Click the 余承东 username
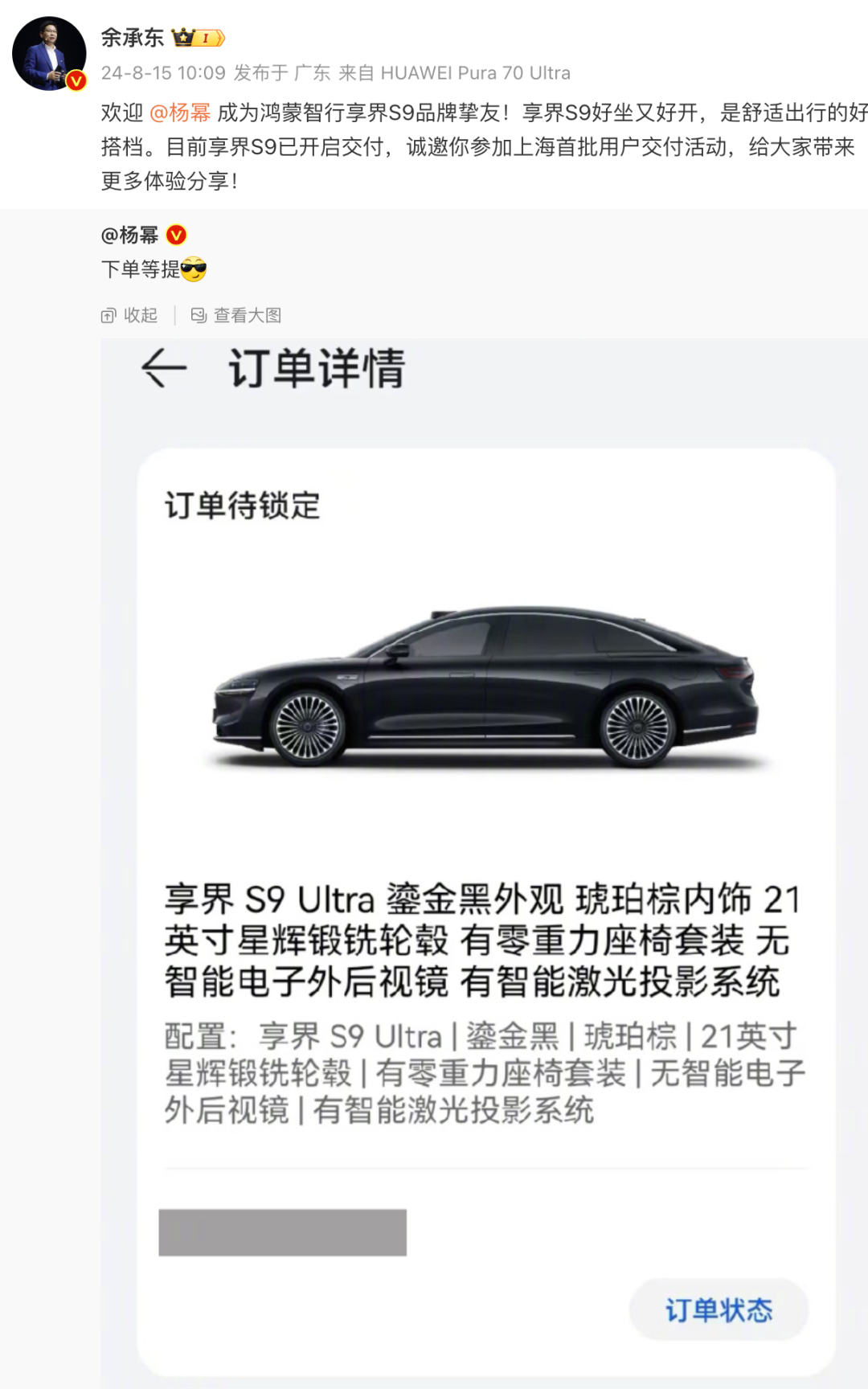The height and width of the screenshot is (1389, 868). [132, 37]
